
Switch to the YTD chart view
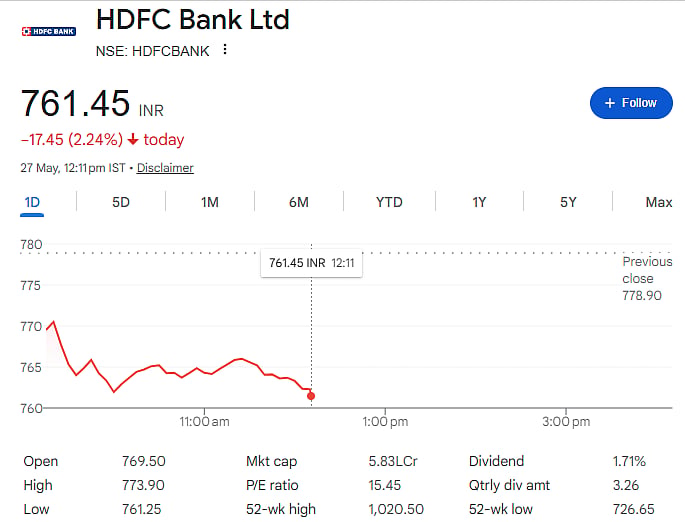point(389,202)
